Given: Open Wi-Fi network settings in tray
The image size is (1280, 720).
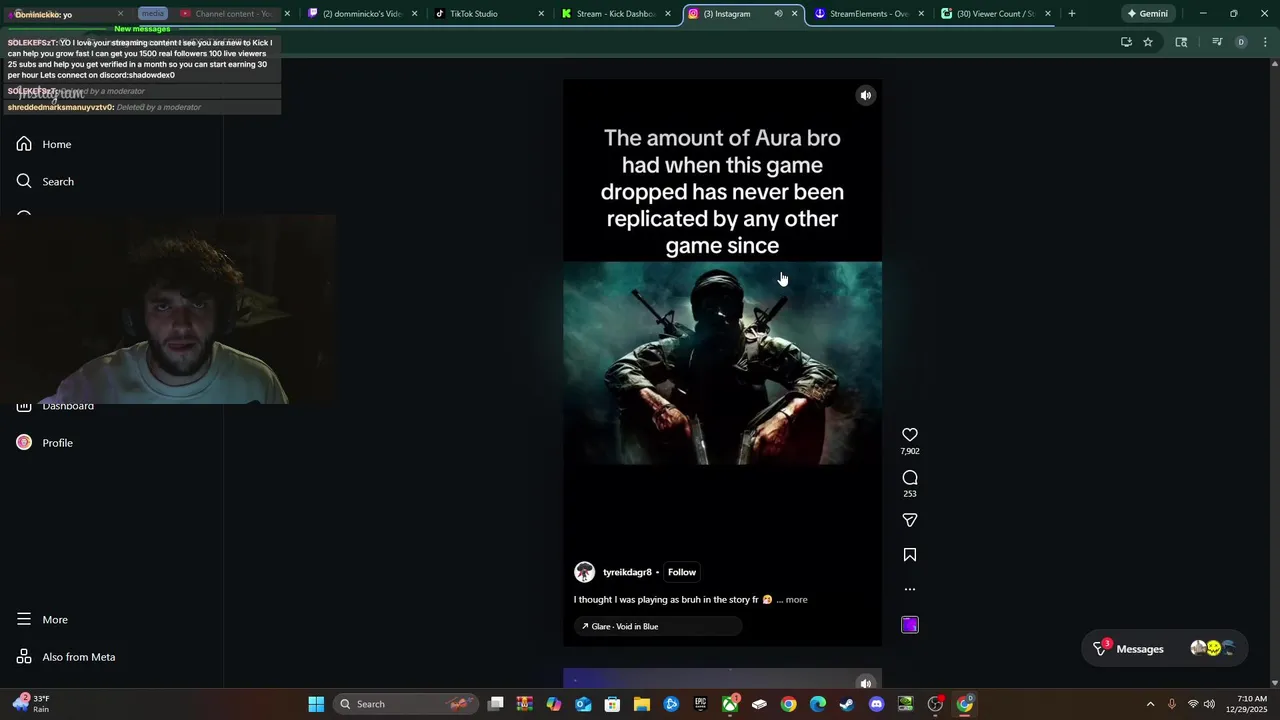Looking at the screenshot, I should point(1192,704).
